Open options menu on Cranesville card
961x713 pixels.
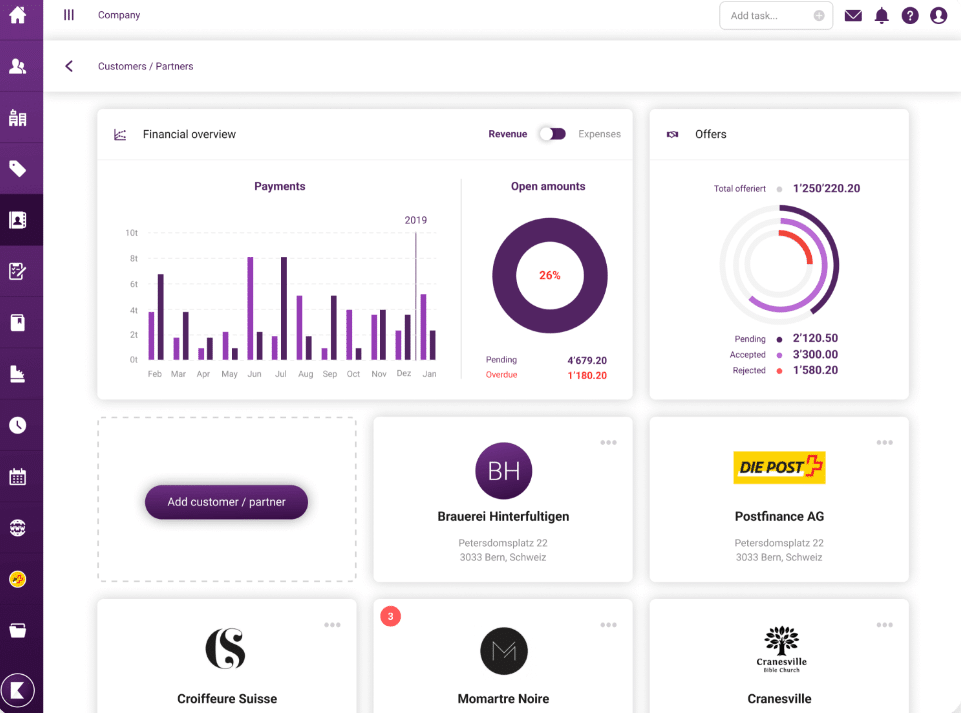[884, 625]
